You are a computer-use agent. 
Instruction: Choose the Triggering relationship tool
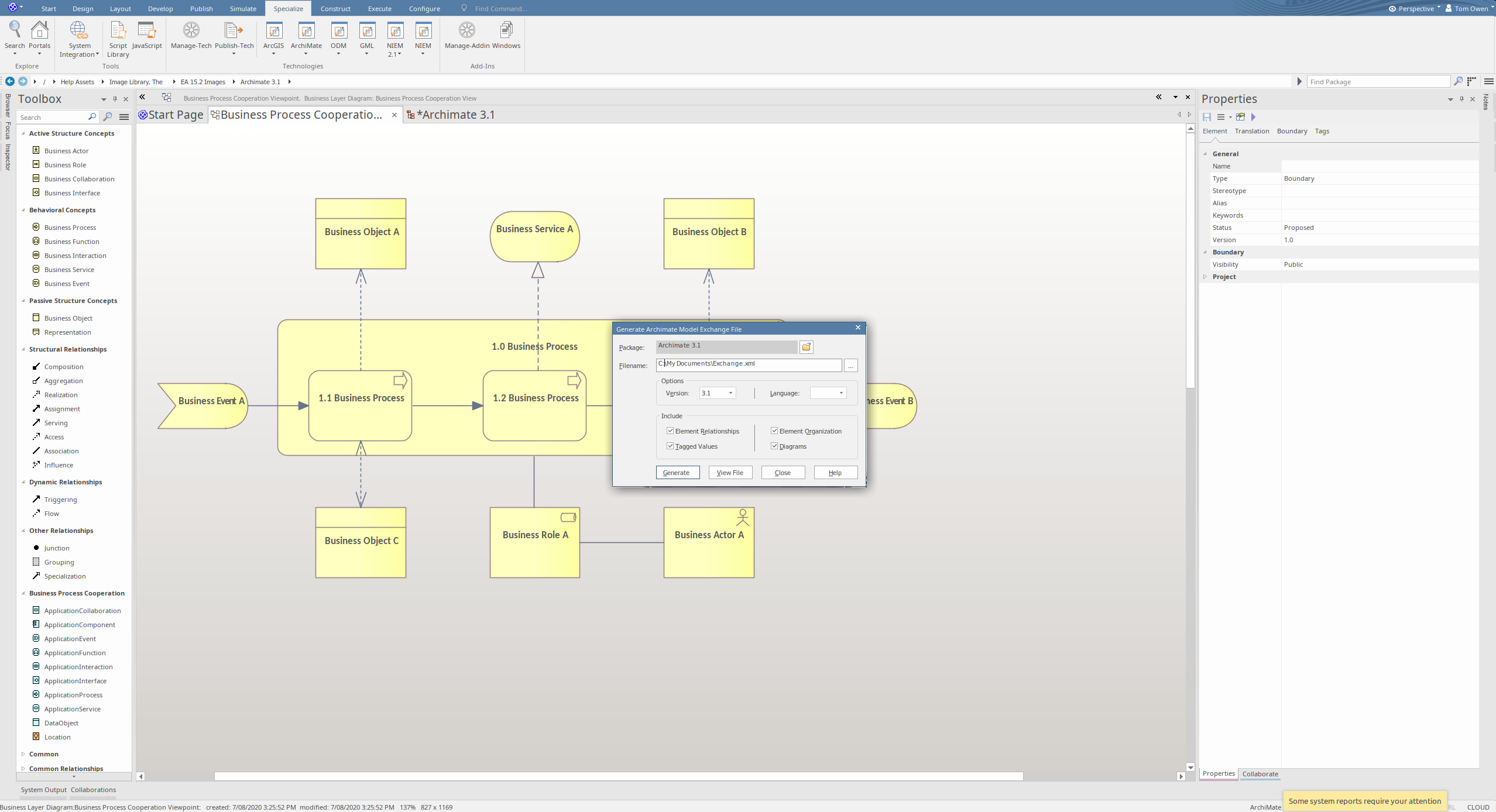click(x=60, y=500)
